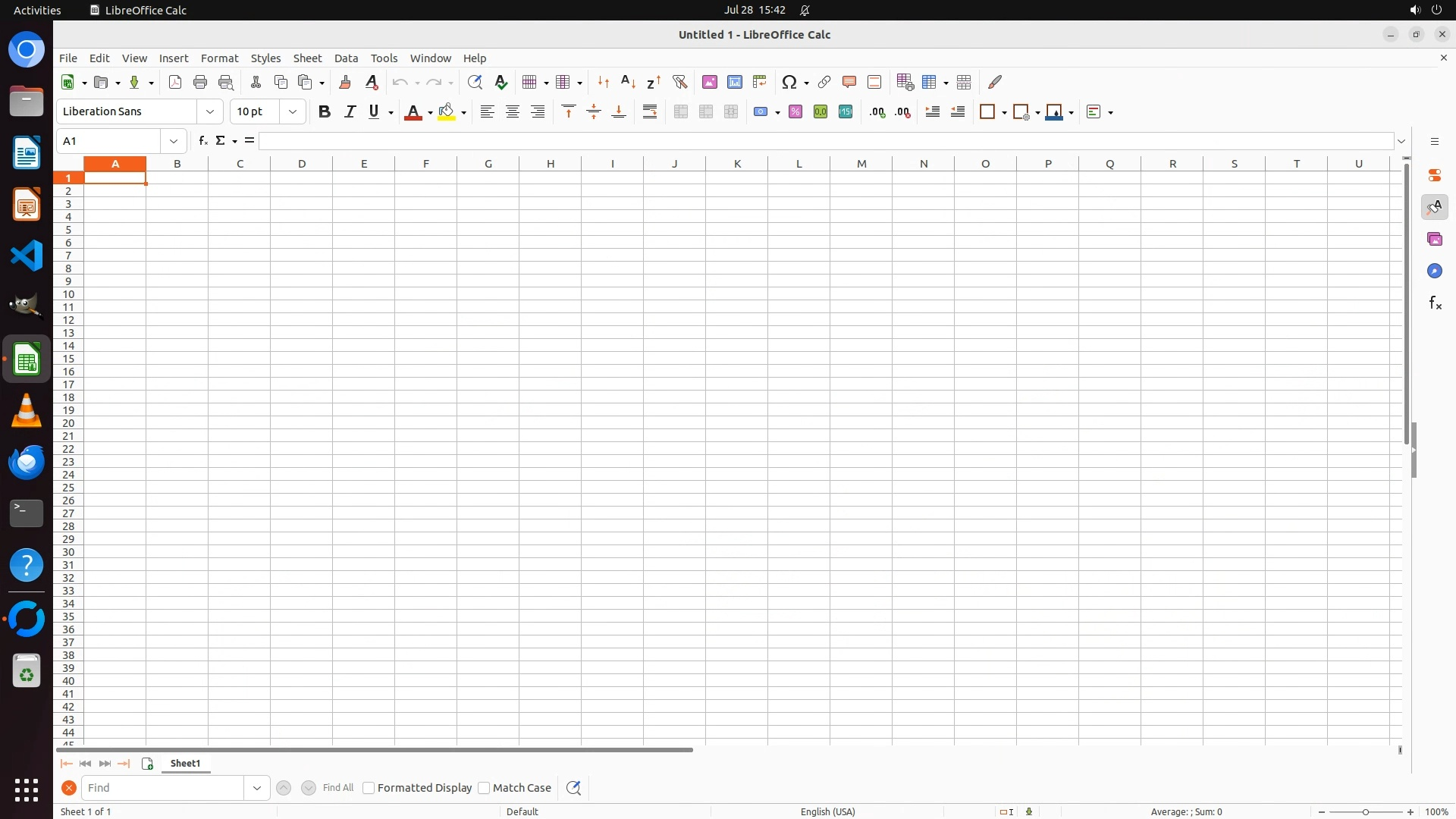1456x819 pixels.
Task: Open the Data menu
Action: [x=346, y=58]
